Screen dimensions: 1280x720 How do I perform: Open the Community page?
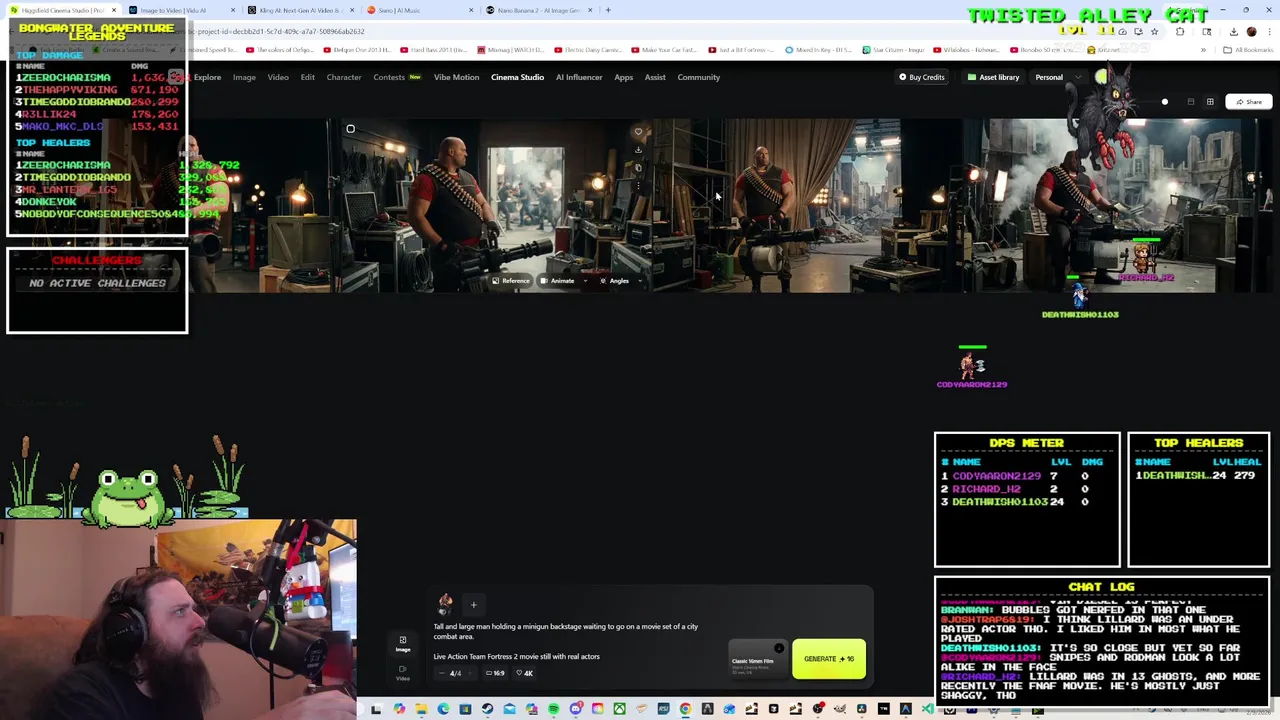(698, 77)
